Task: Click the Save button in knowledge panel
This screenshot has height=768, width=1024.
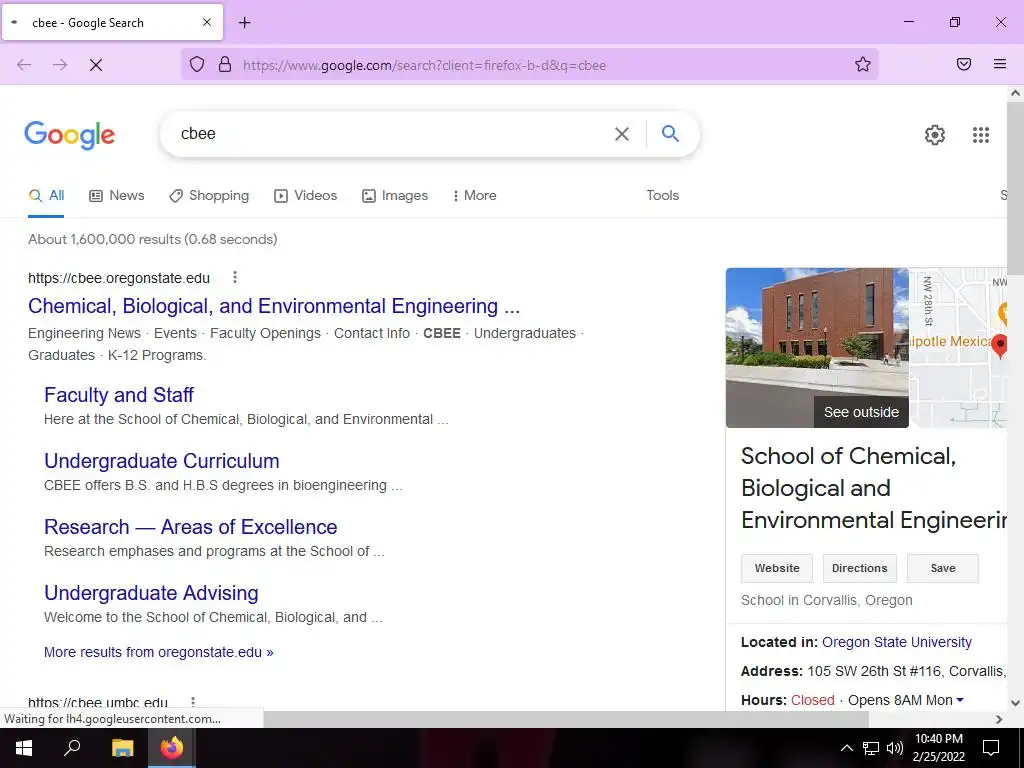Action: [942, 568]
